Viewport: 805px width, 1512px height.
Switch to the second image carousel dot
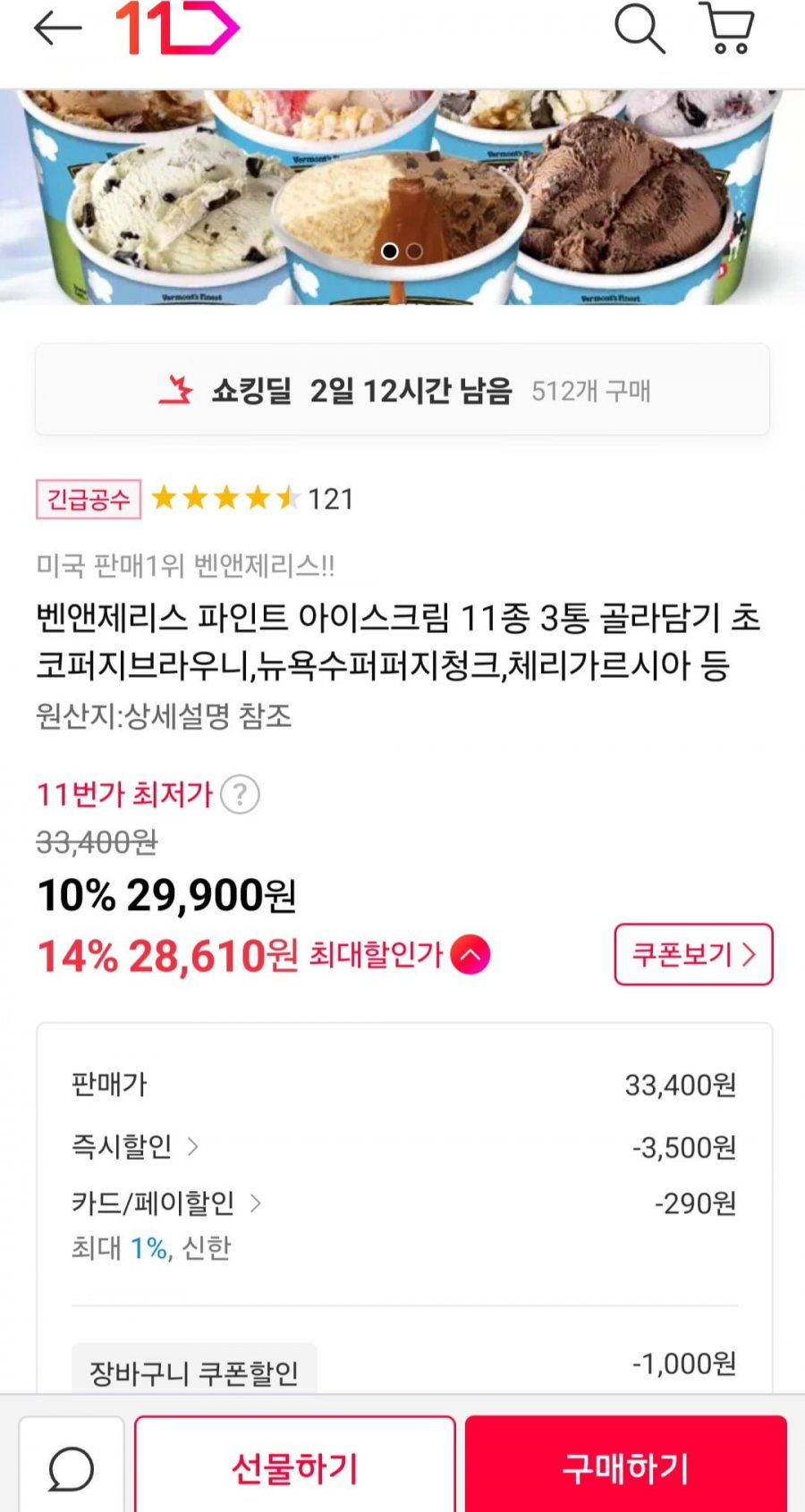point(414,251)
